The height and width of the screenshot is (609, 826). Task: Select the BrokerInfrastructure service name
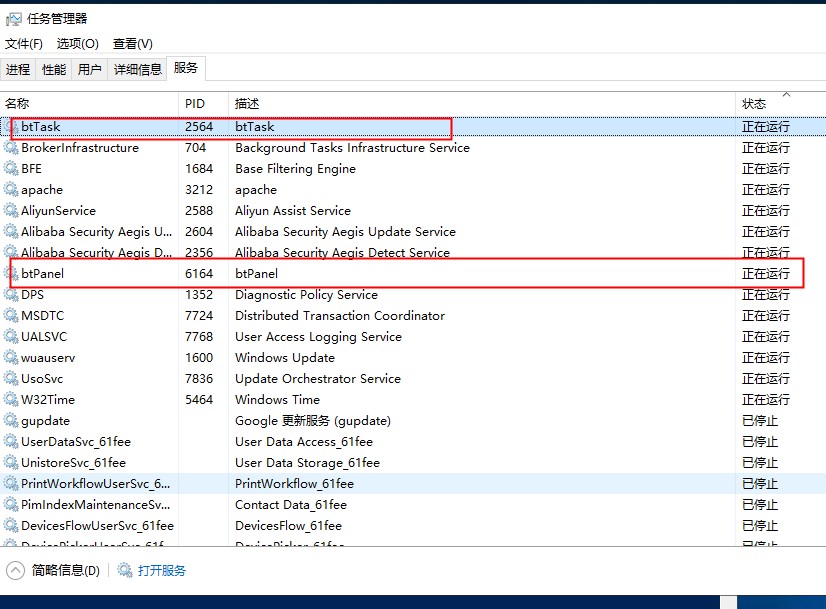80,148
